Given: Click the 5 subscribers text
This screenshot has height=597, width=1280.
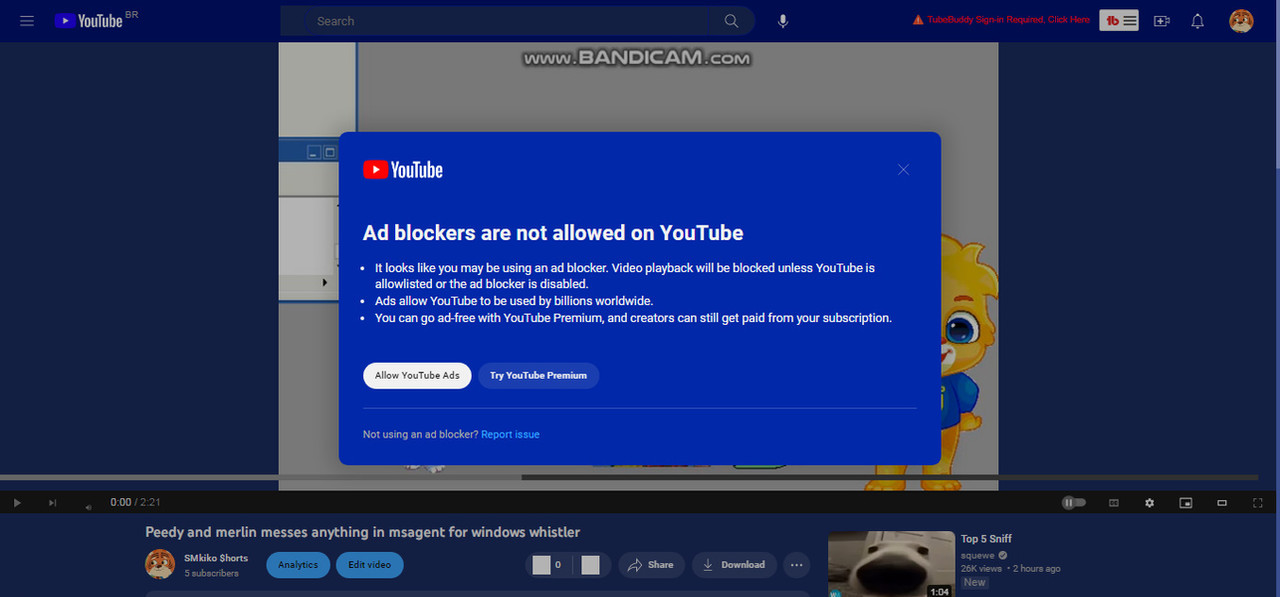Looking at the screenshot, I should coord(211,574).
